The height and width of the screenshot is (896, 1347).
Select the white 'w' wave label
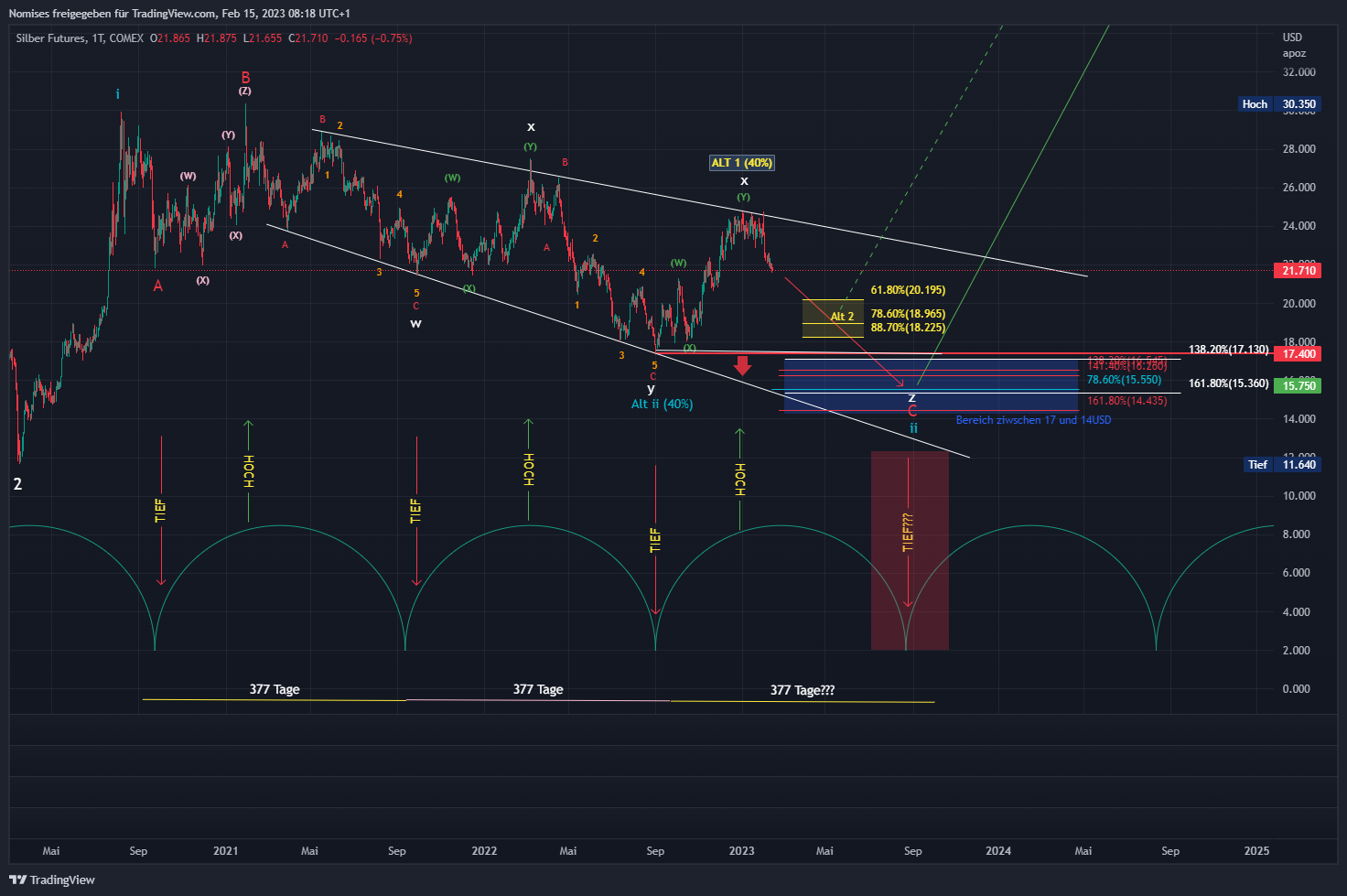[415, 323]
